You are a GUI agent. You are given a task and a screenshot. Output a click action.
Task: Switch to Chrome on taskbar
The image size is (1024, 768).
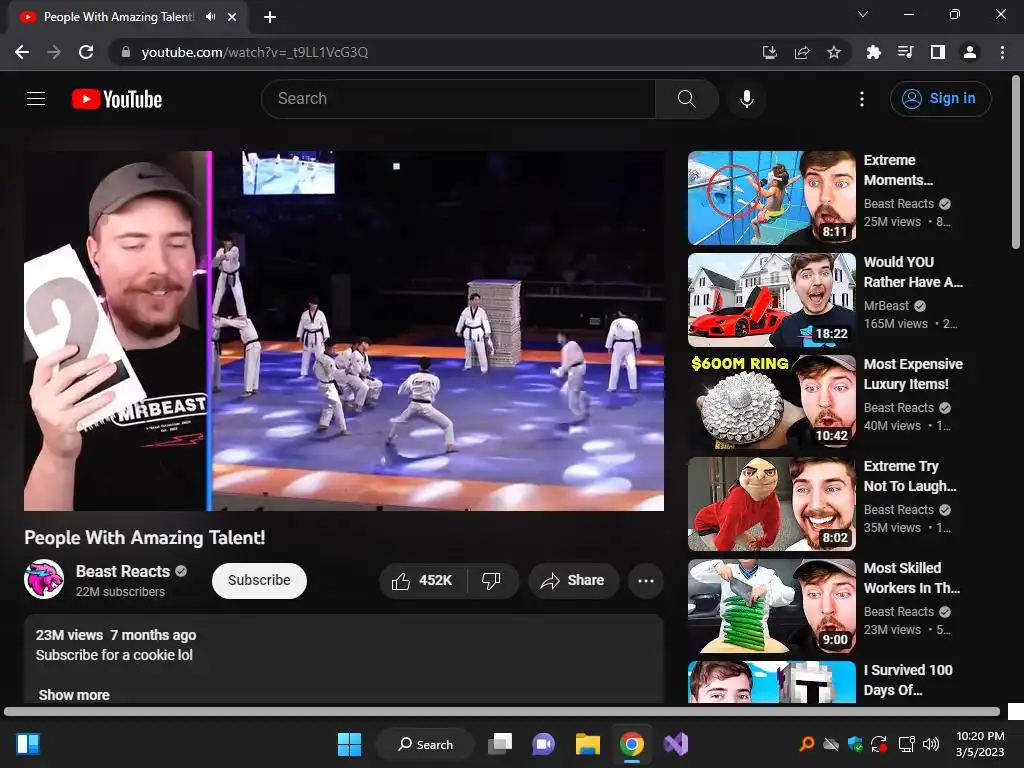pyautogui.click(x=632, y=744)
